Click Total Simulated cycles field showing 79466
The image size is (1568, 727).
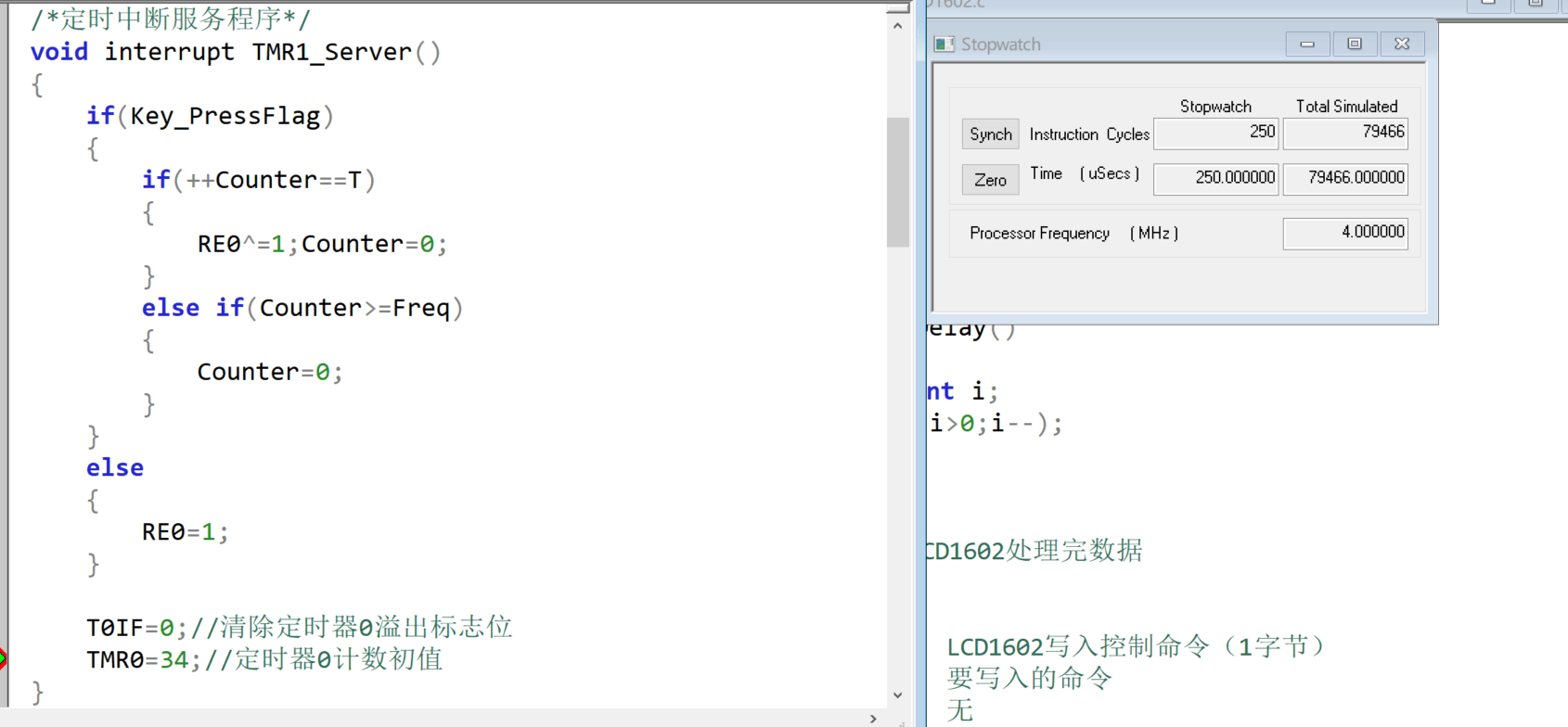pos(1345,133)
